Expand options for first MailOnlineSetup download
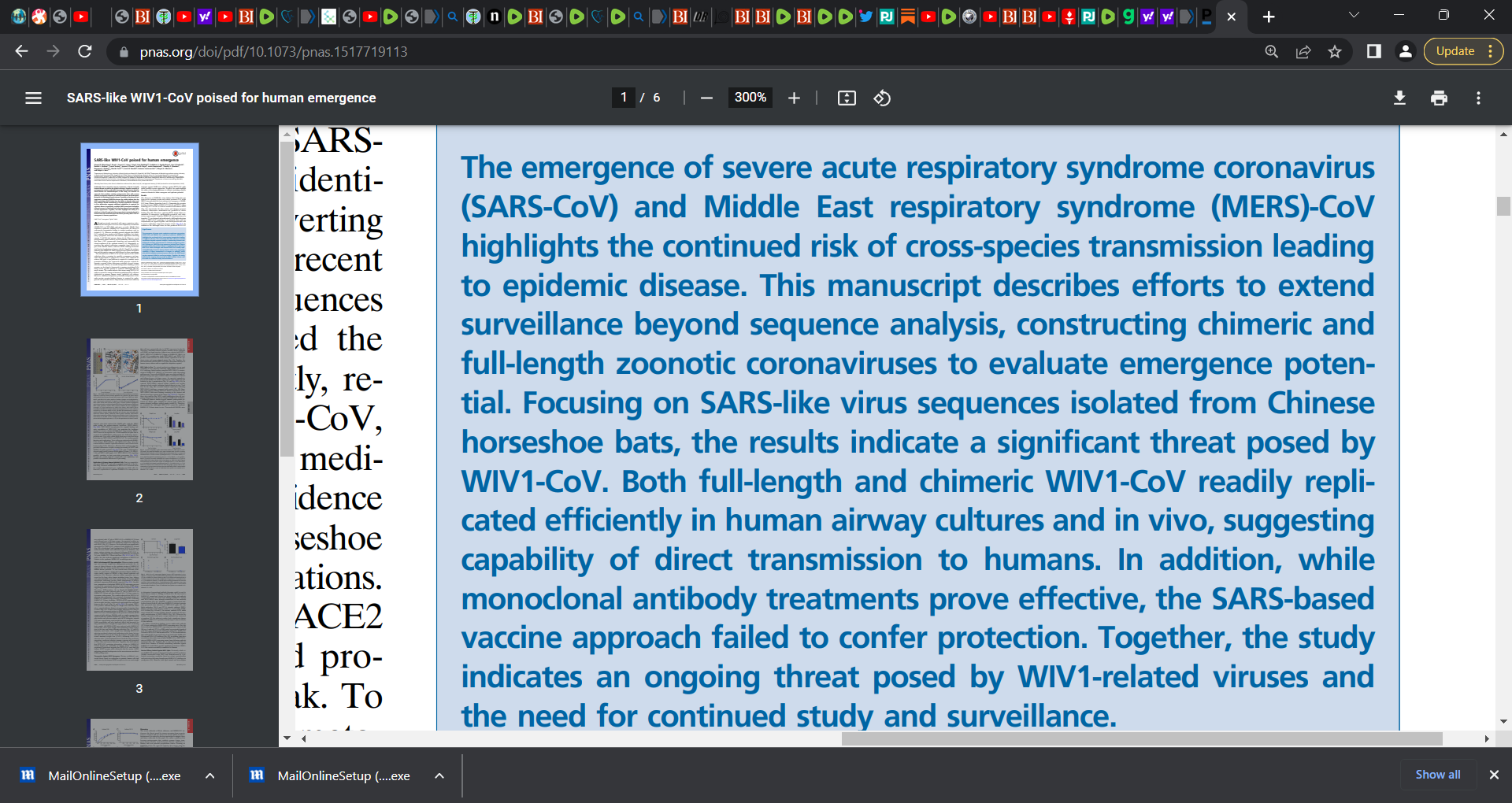 point(210,775)
